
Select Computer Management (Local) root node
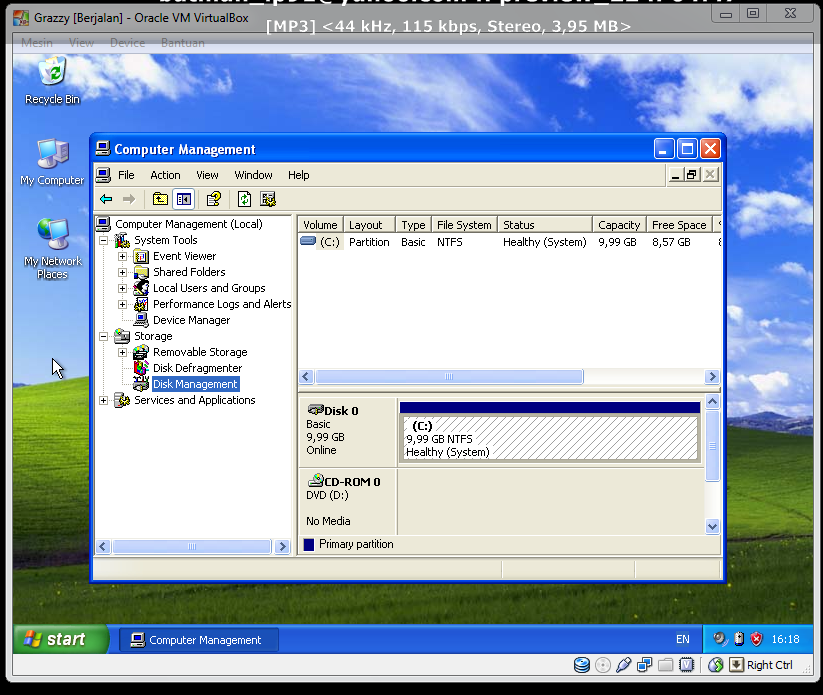point(188,224)
